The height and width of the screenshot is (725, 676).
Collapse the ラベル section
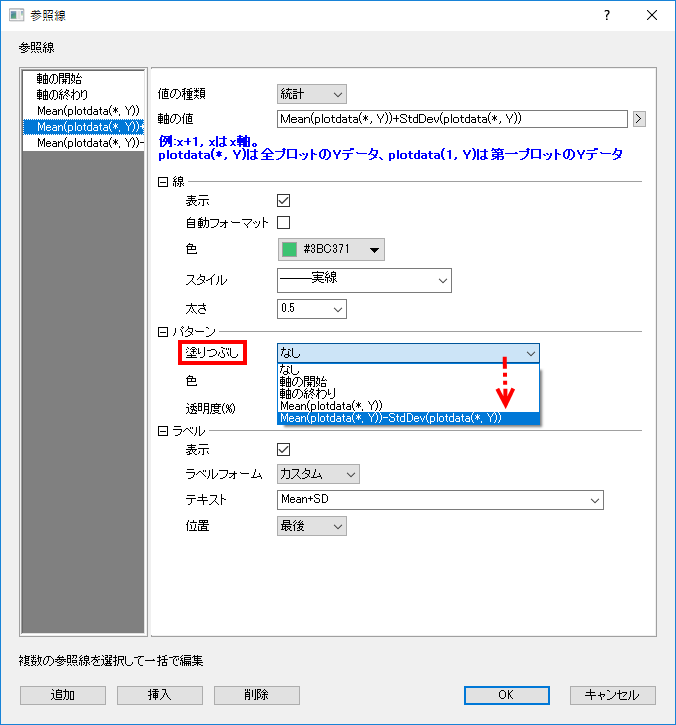(x=163, y=431)
